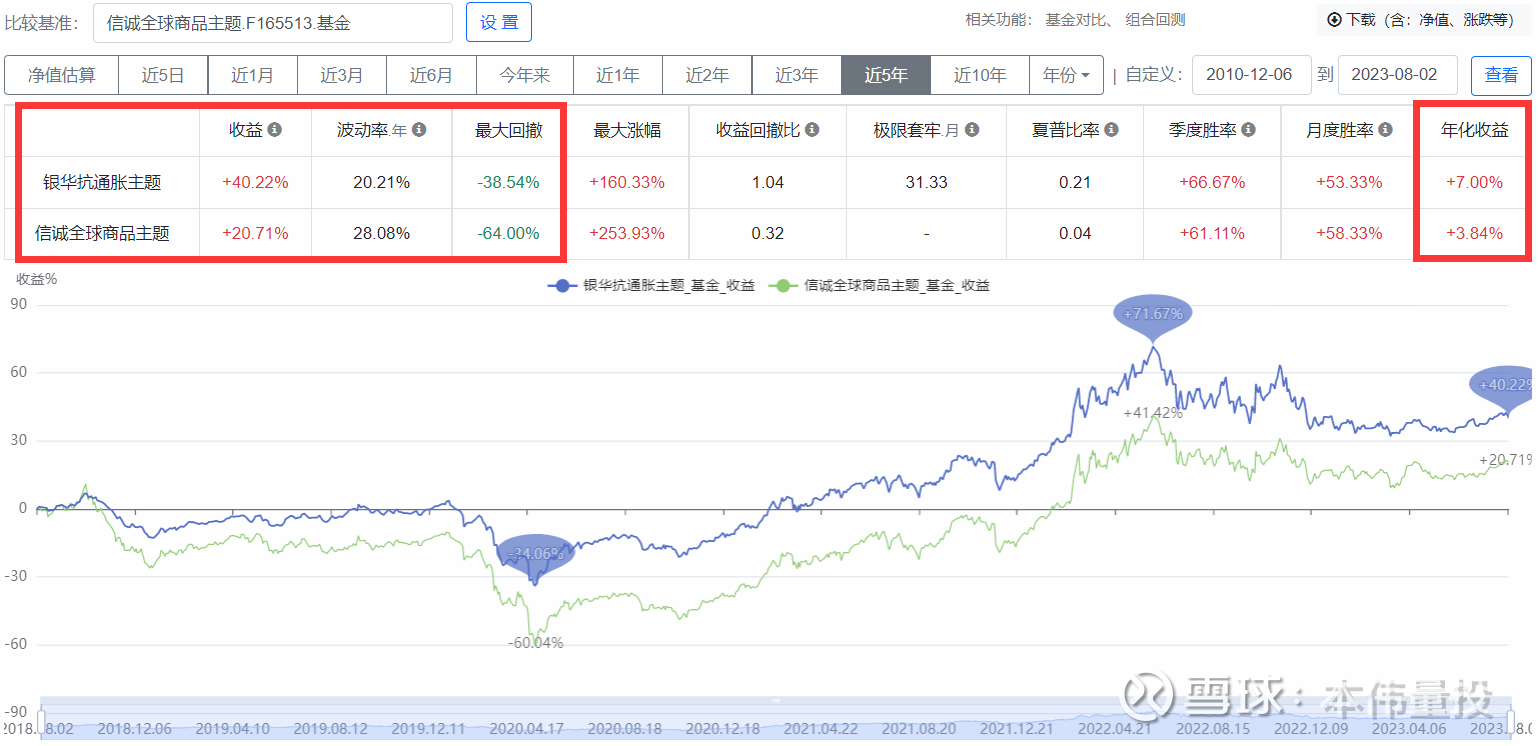The height and width of the screenshot is (746, 1538).
Task: Select the 净值估算 tab
Action: [62, 75]
